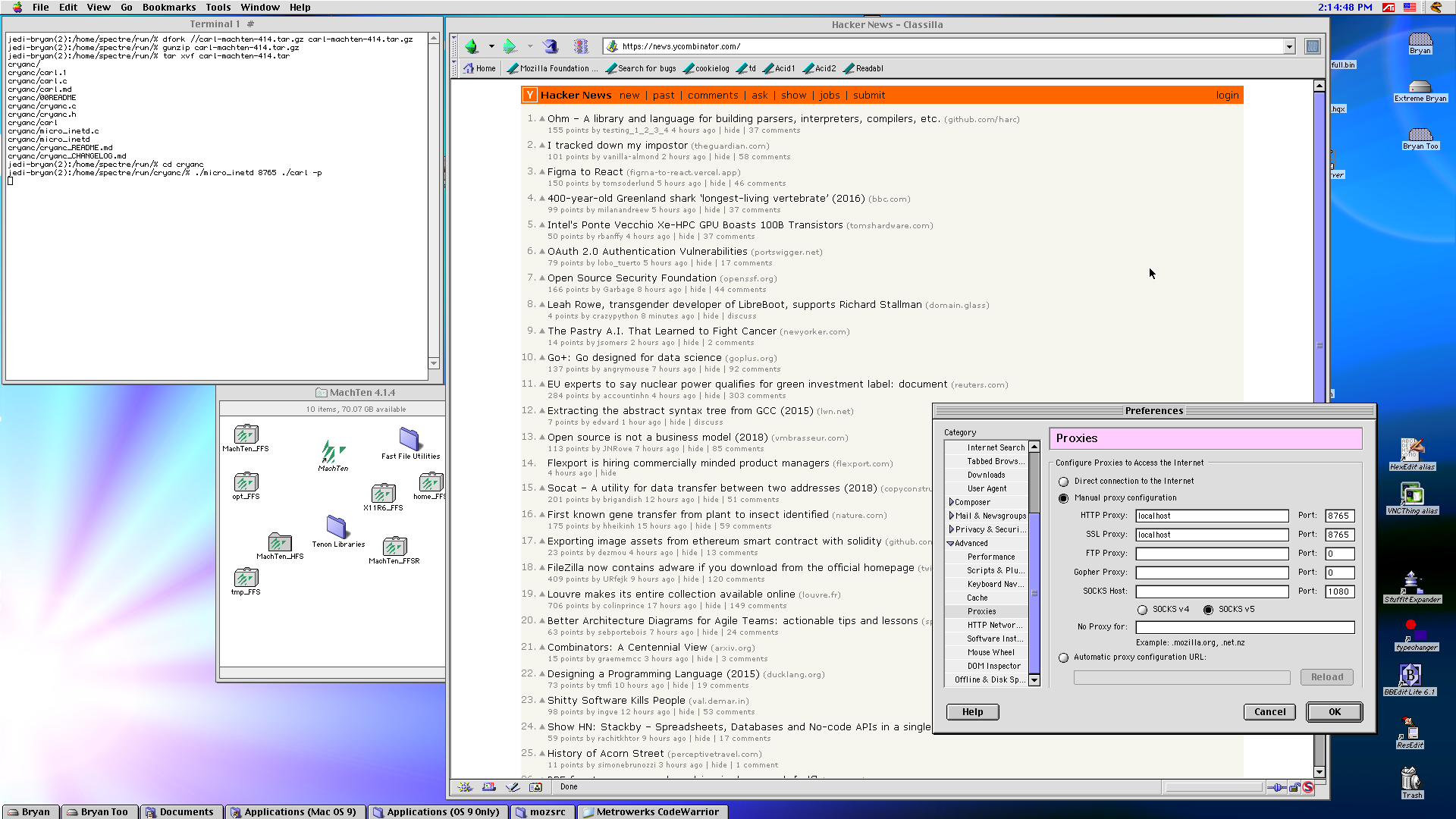Image resolution: width=1456 pixels, height=819 pixels.
Task: Select the ResEdit desktop icon
Action: click(1410, 728)
